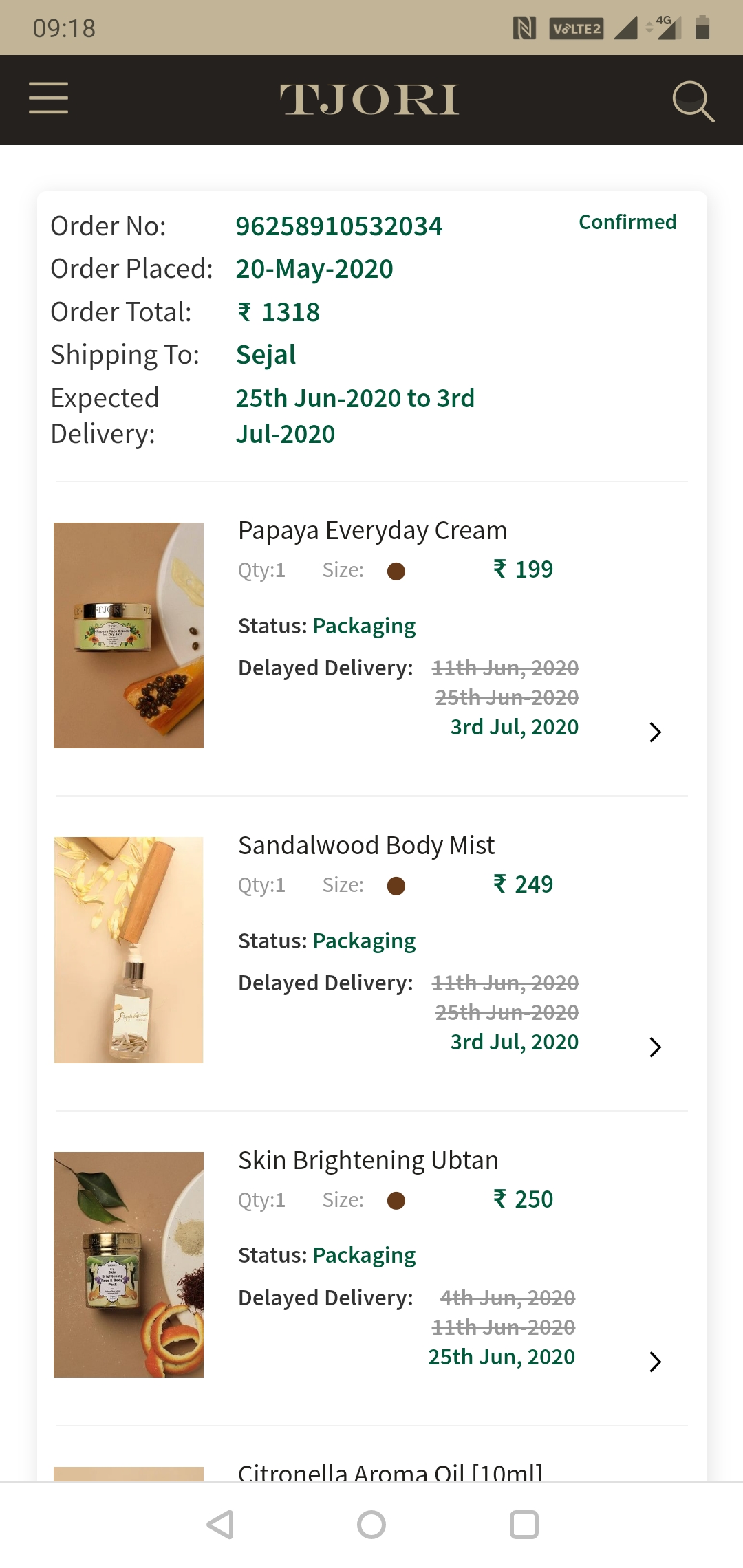Tap the order number 96258910532034

pos(339,226)
